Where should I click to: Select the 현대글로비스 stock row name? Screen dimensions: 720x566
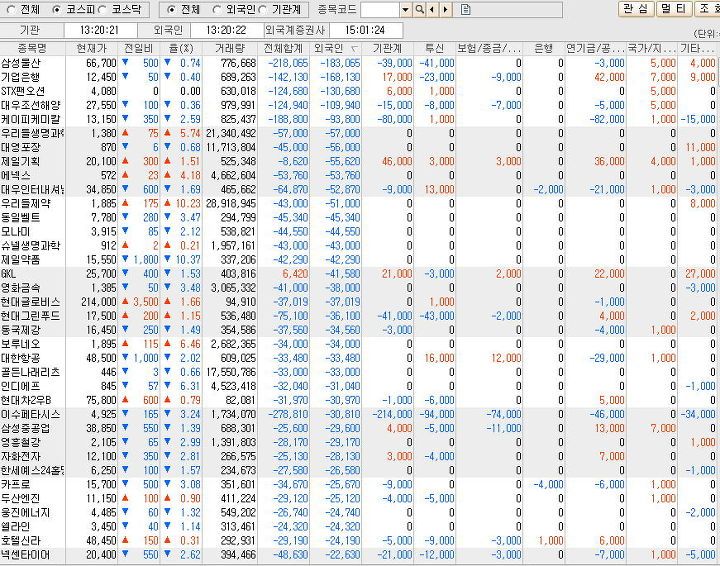(x=30, y=302)
